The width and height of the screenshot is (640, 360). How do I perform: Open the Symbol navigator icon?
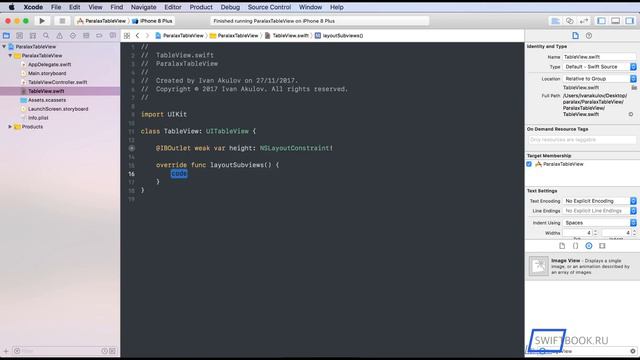coord(33,36)
